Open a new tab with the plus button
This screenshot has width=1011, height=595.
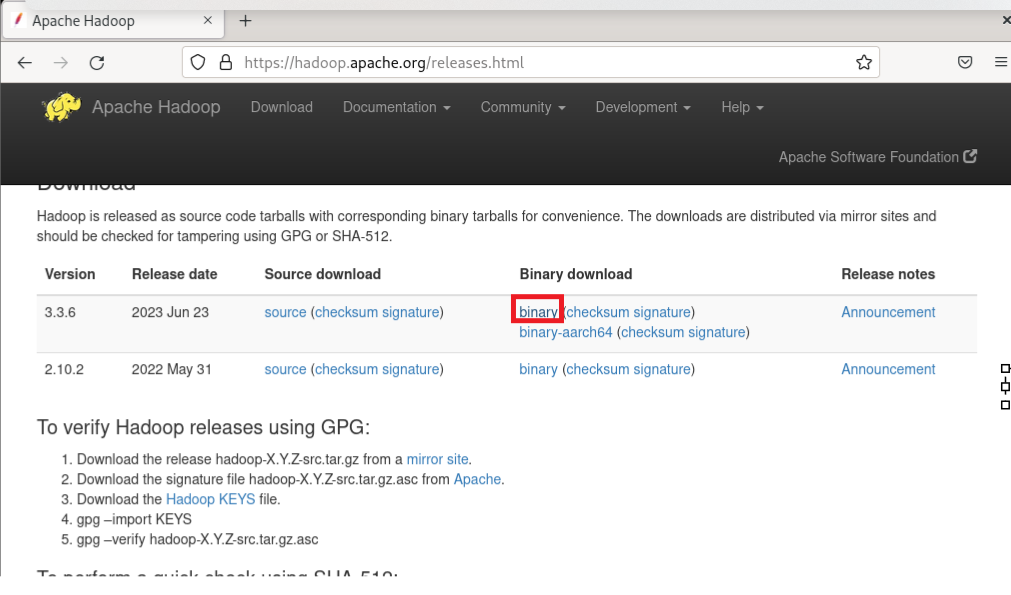point(245,21)
